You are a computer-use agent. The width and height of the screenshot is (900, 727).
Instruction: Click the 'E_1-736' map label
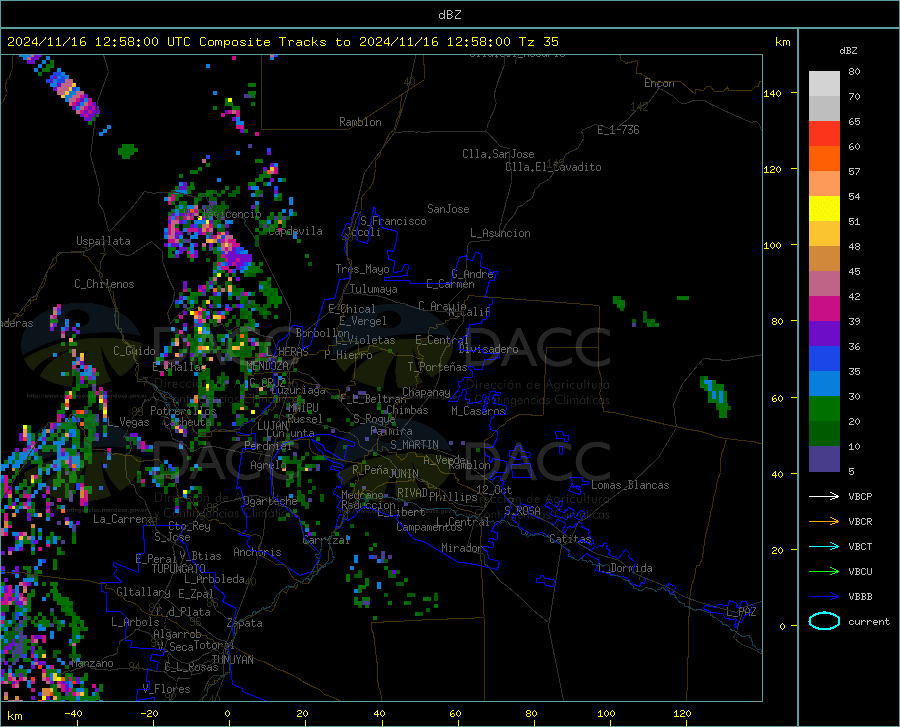click(x=618, y=130)
